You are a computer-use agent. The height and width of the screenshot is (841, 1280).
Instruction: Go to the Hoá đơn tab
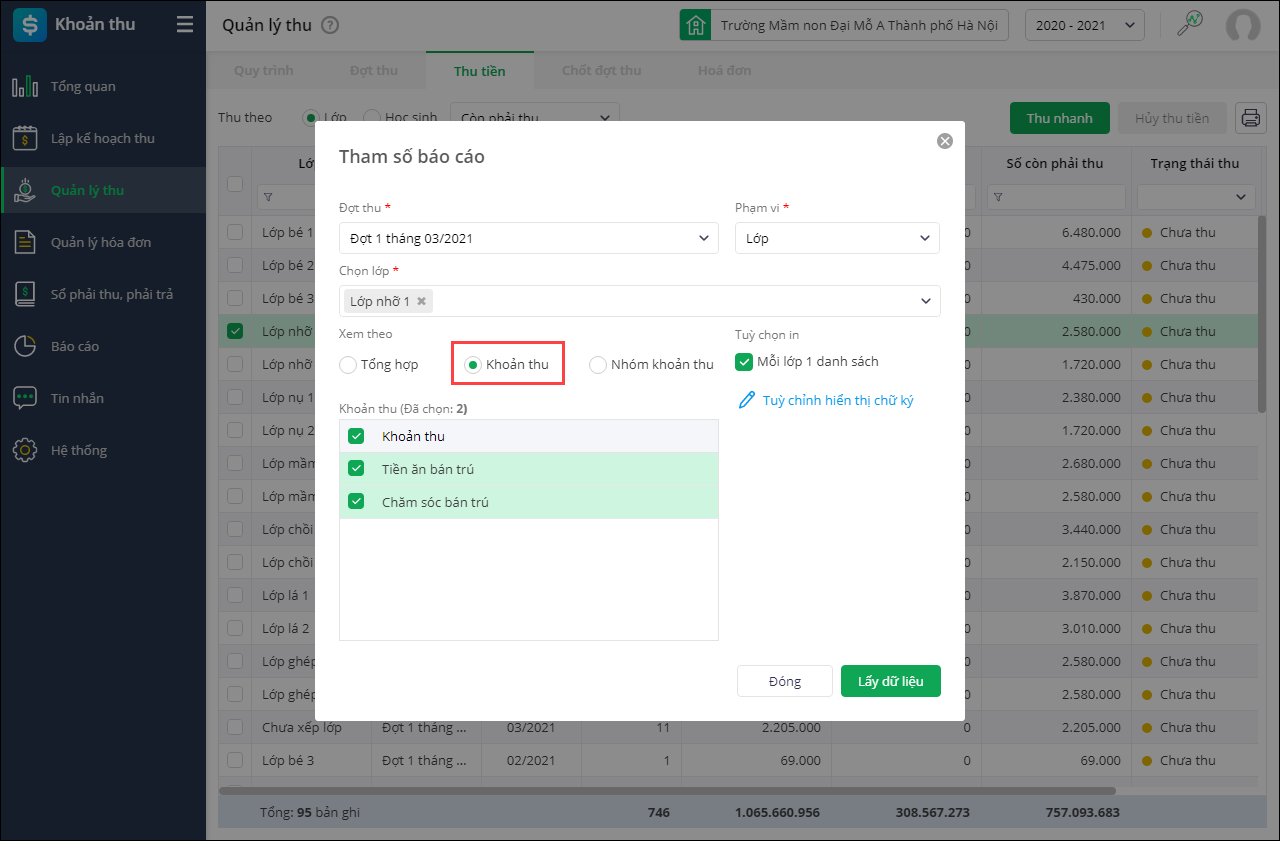724,71
